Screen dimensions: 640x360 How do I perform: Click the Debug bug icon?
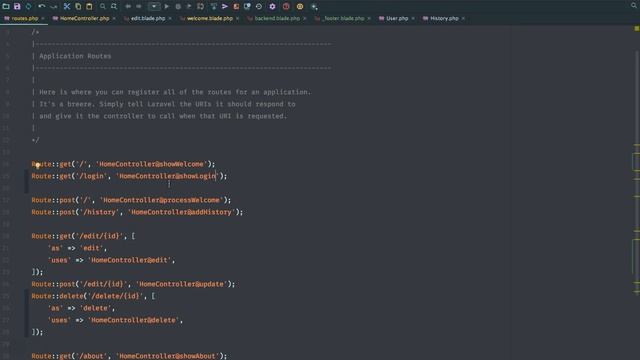tap(178, 7)
